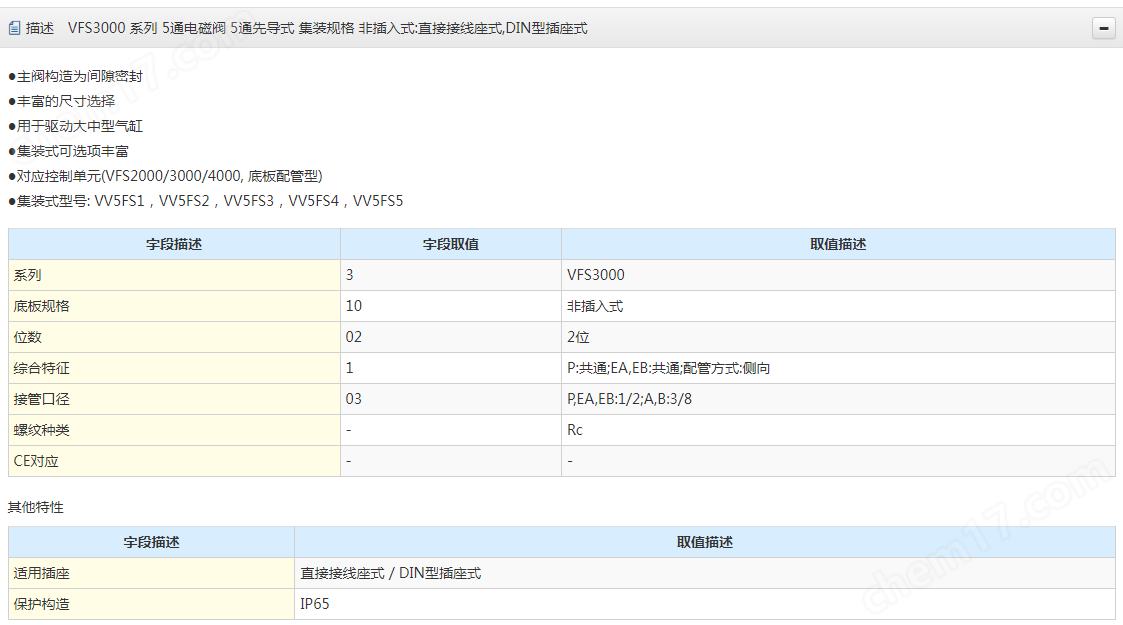
Task: Select the panel title starting with VFS3000 系列
Action: click(x=327, y=28)
